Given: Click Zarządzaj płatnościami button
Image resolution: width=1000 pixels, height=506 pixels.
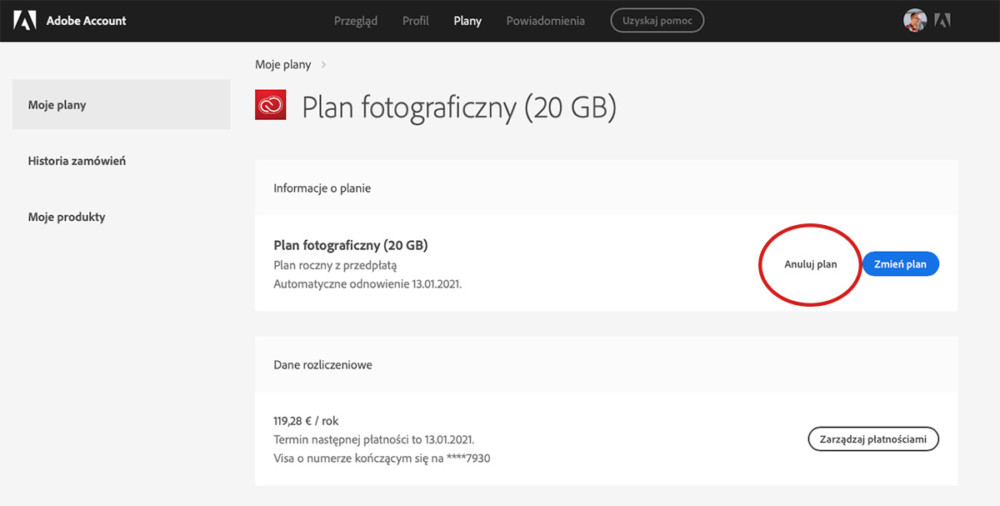Looking at the screenshot, I should point(874,439).
